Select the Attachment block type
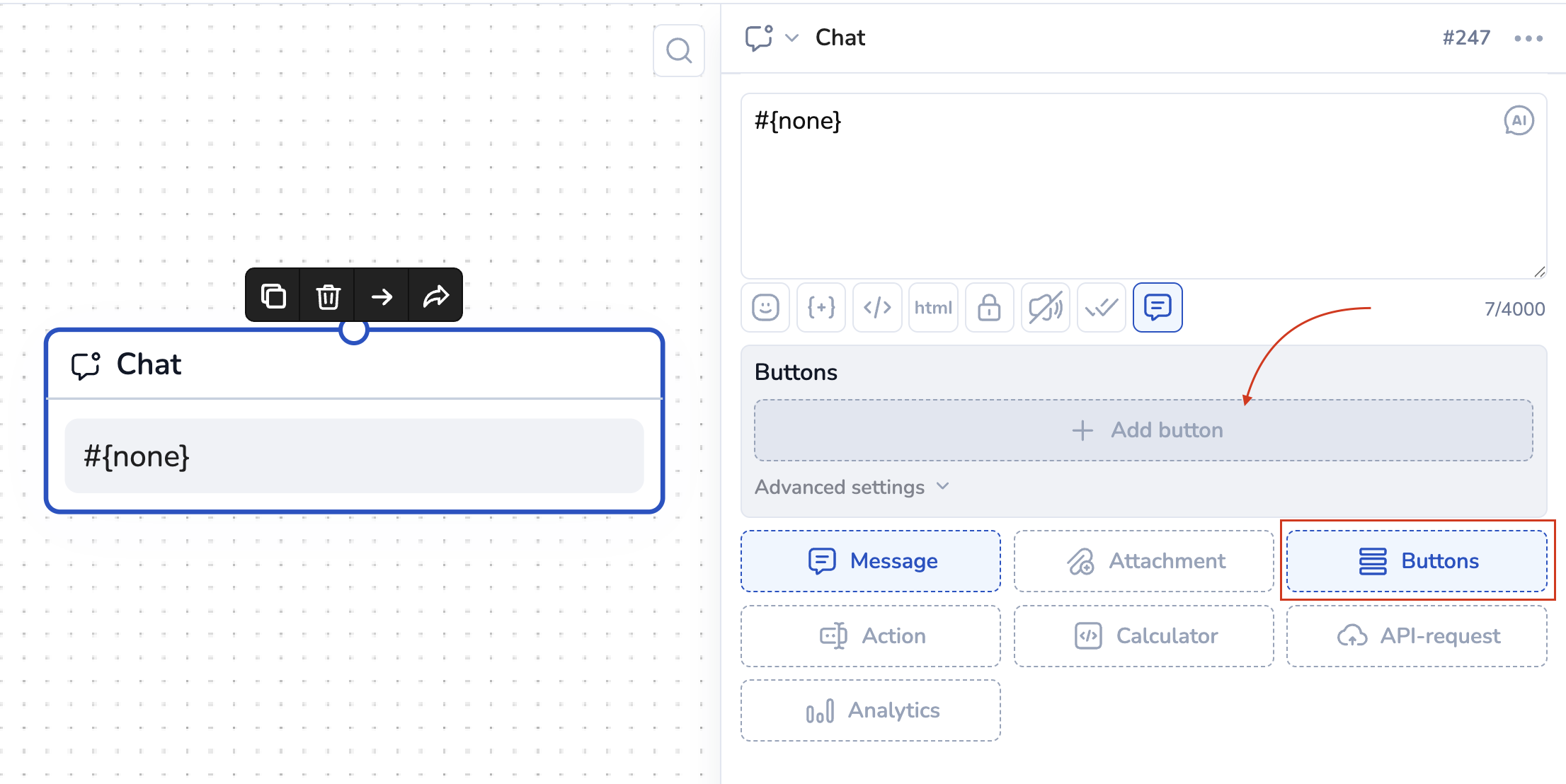This screenshot has width=1566, height=784. (x=1143, y=561)
